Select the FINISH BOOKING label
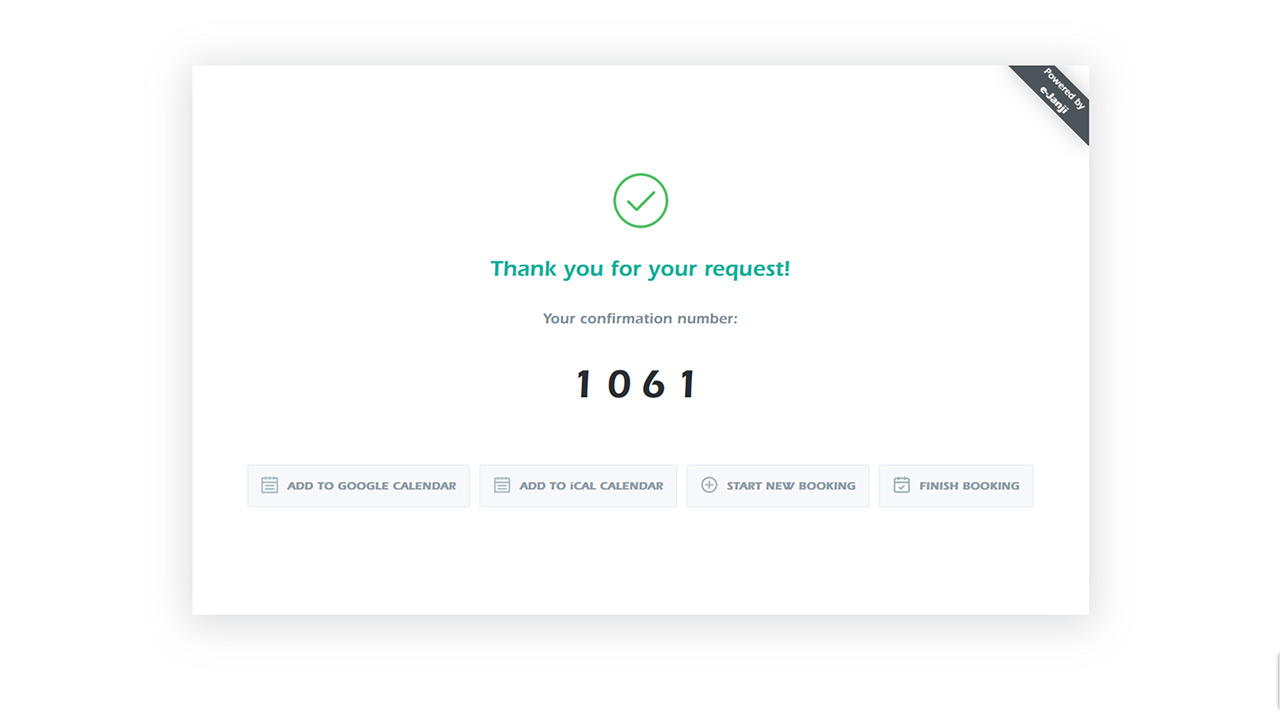 tap(969, 486)
